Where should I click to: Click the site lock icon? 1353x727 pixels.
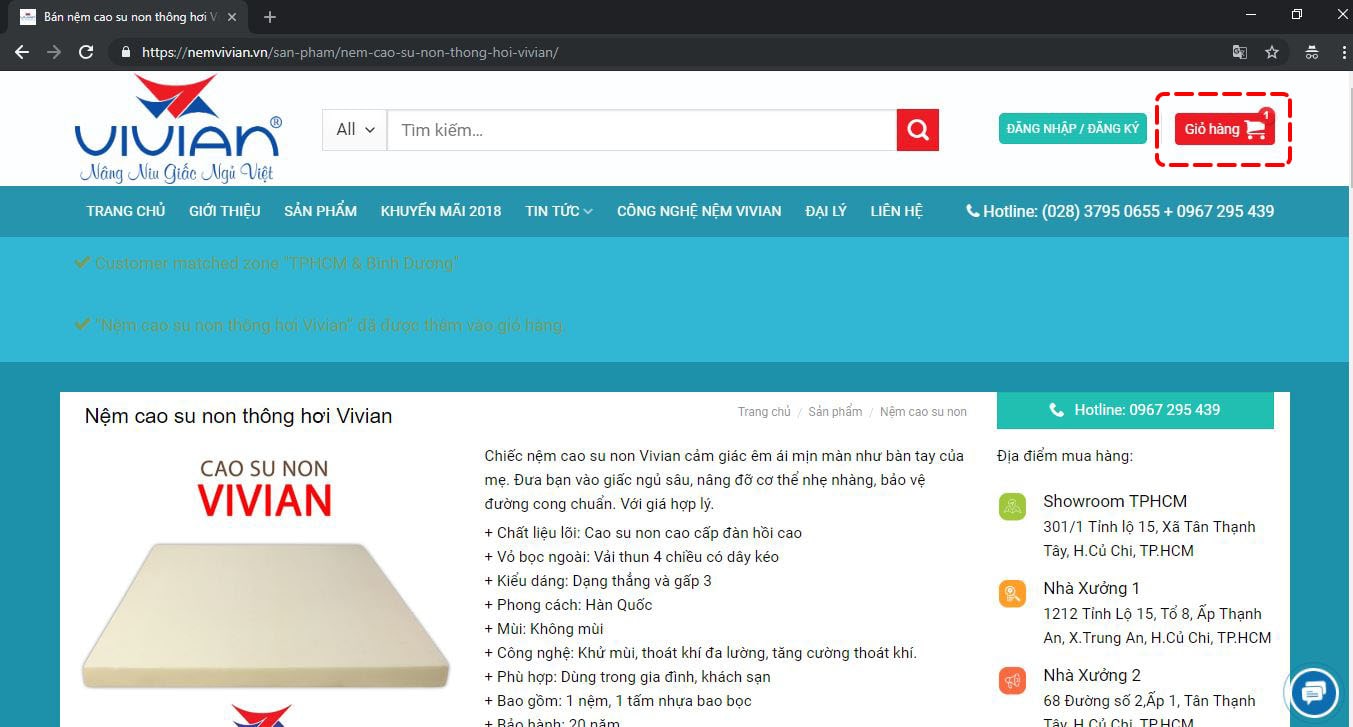(x=125, y=52)
